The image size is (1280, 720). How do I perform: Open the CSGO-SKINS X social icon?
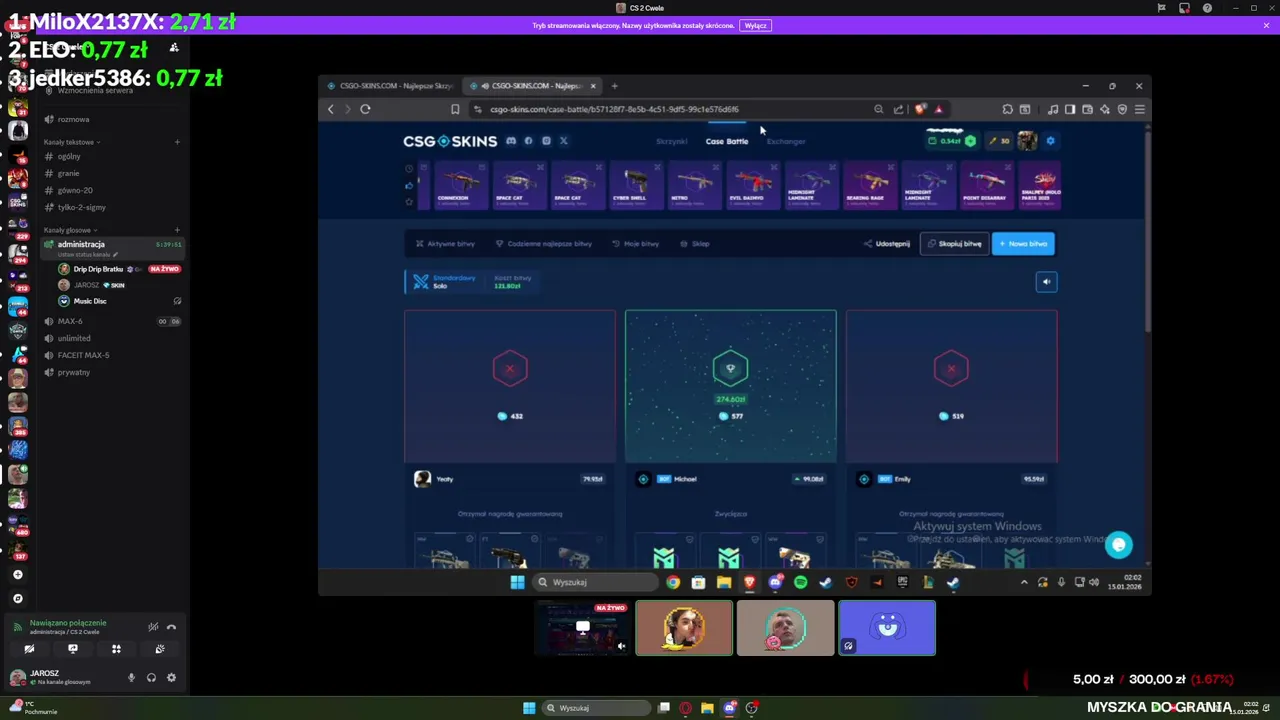[563, 141]
